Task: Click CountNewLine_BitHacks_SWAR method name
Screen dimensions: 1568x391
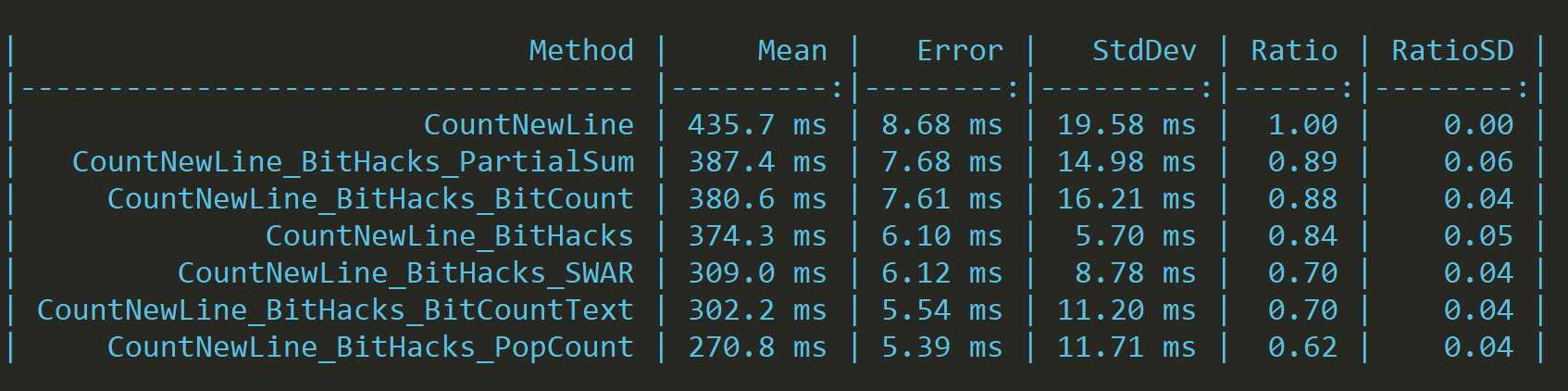Action: click(405, 273)
